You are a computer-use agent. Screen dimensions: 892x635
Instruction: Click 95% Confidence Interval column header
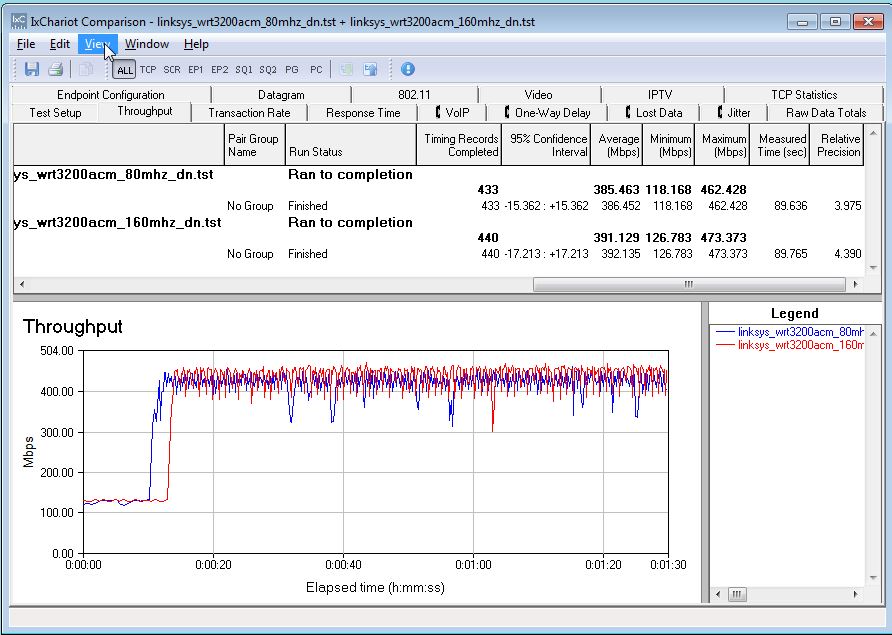pos(546,145)
